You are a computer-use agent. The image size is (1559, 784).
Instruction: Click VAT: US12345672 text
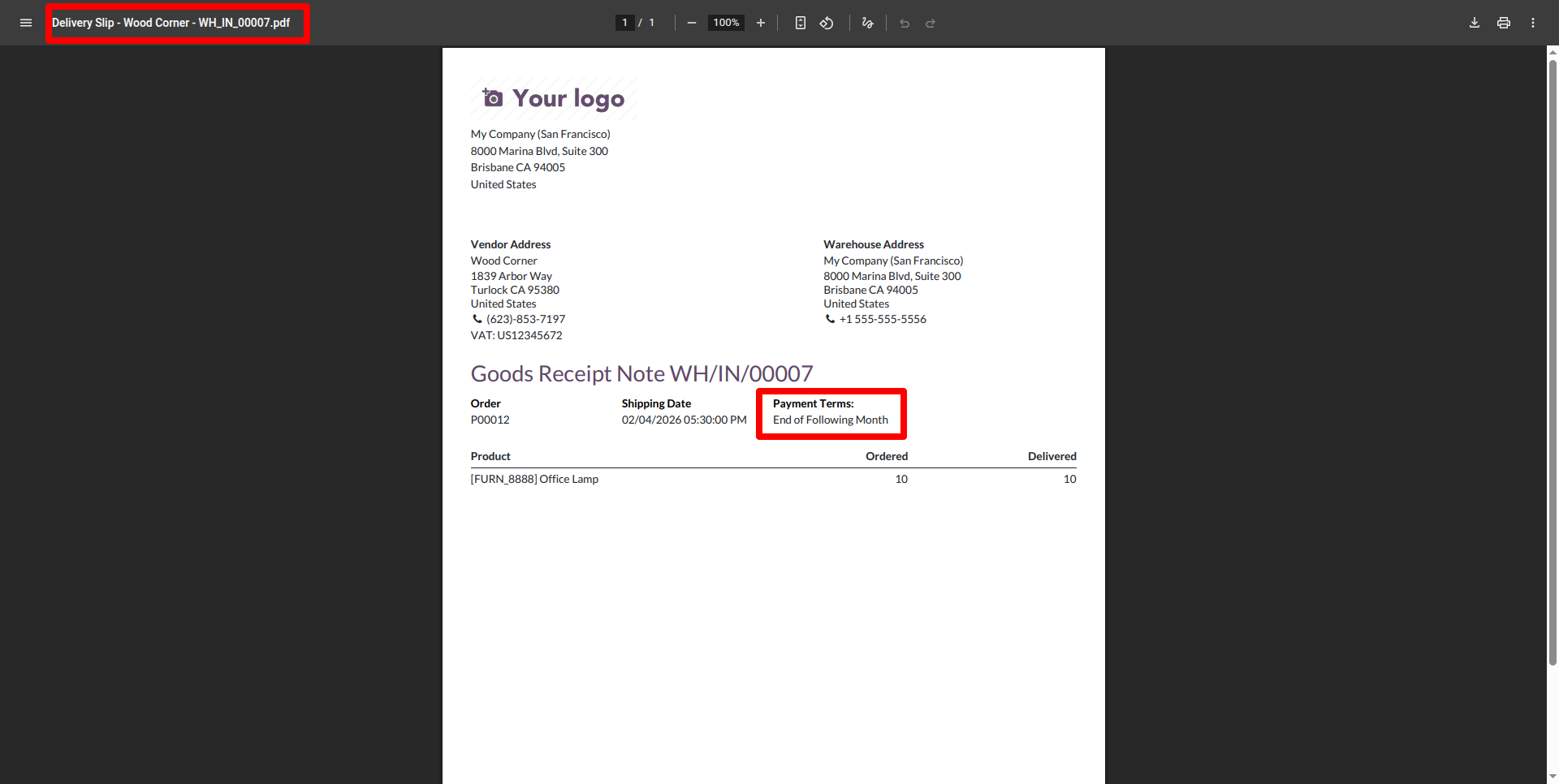coord(516,335)
